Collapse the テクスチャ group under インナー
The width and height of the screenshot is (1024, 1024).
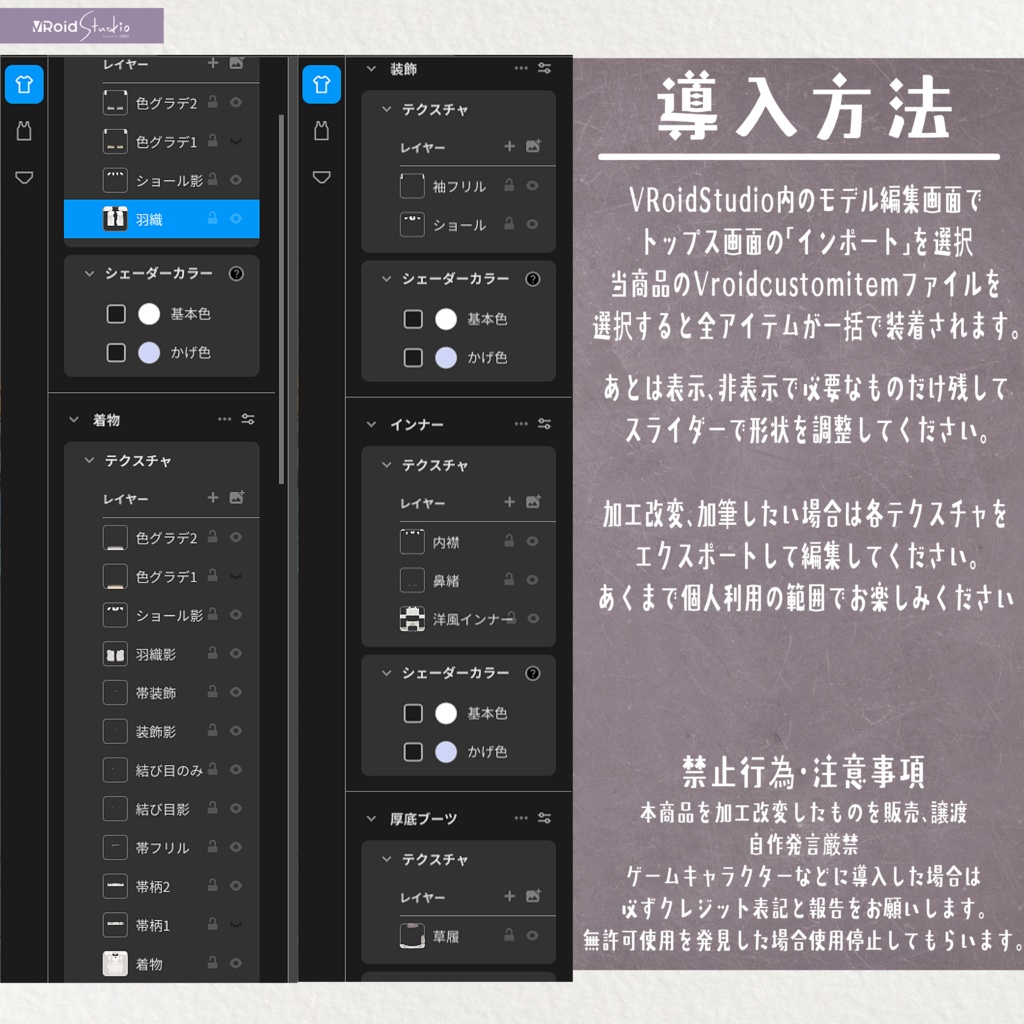click(x=386, y=464)
